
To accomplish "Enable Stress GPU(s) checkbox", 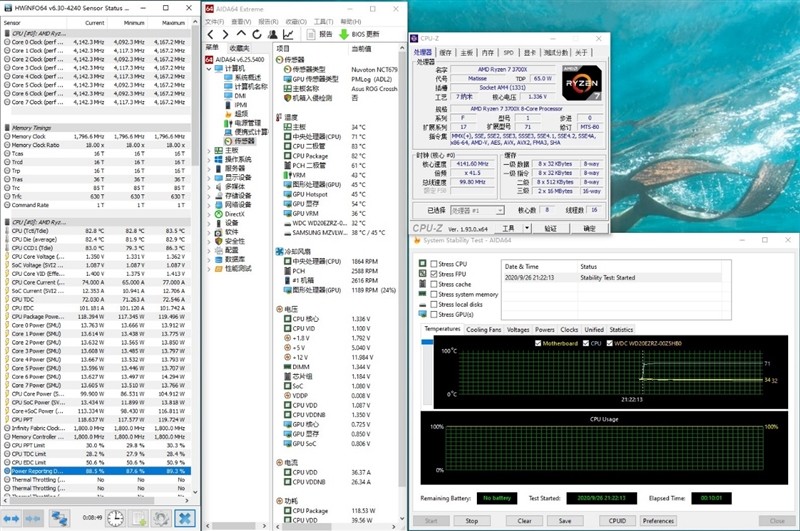I will click(433, 315).
